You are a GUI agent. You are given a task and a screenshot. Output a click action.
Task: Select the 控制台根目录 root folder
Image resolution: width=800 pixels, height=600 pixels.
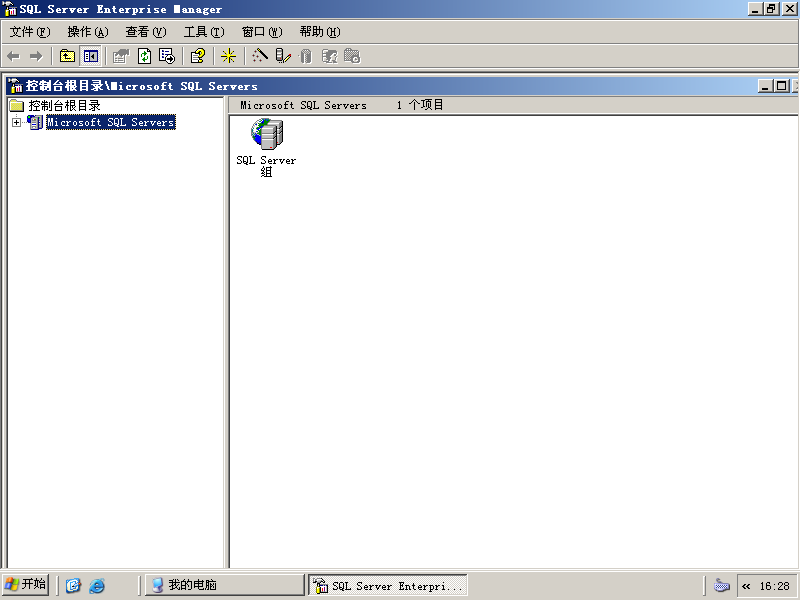[64, 106]
